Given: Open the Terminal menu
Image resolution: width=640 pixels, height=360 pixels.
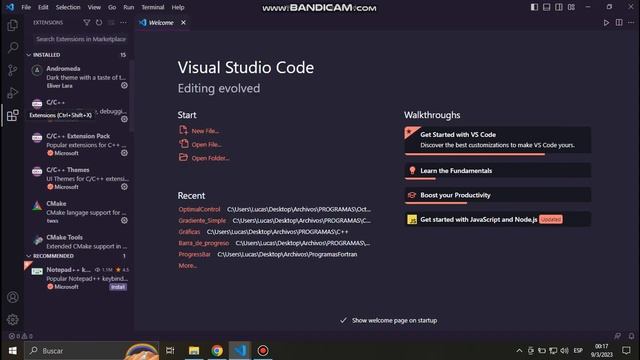Looking at the screenshot, I should coord(153,7).
